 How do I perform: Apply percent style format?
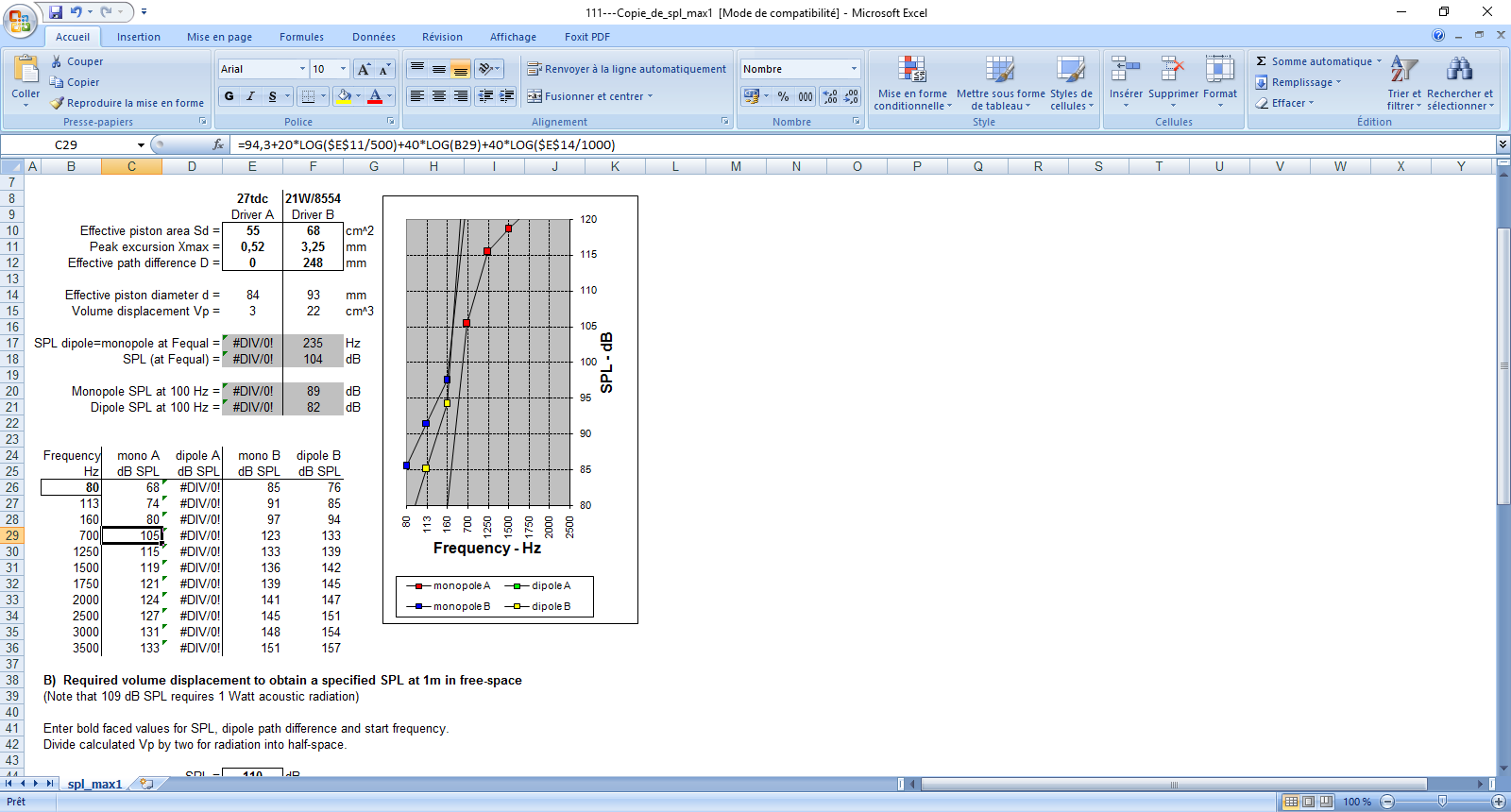pos(783,96)
